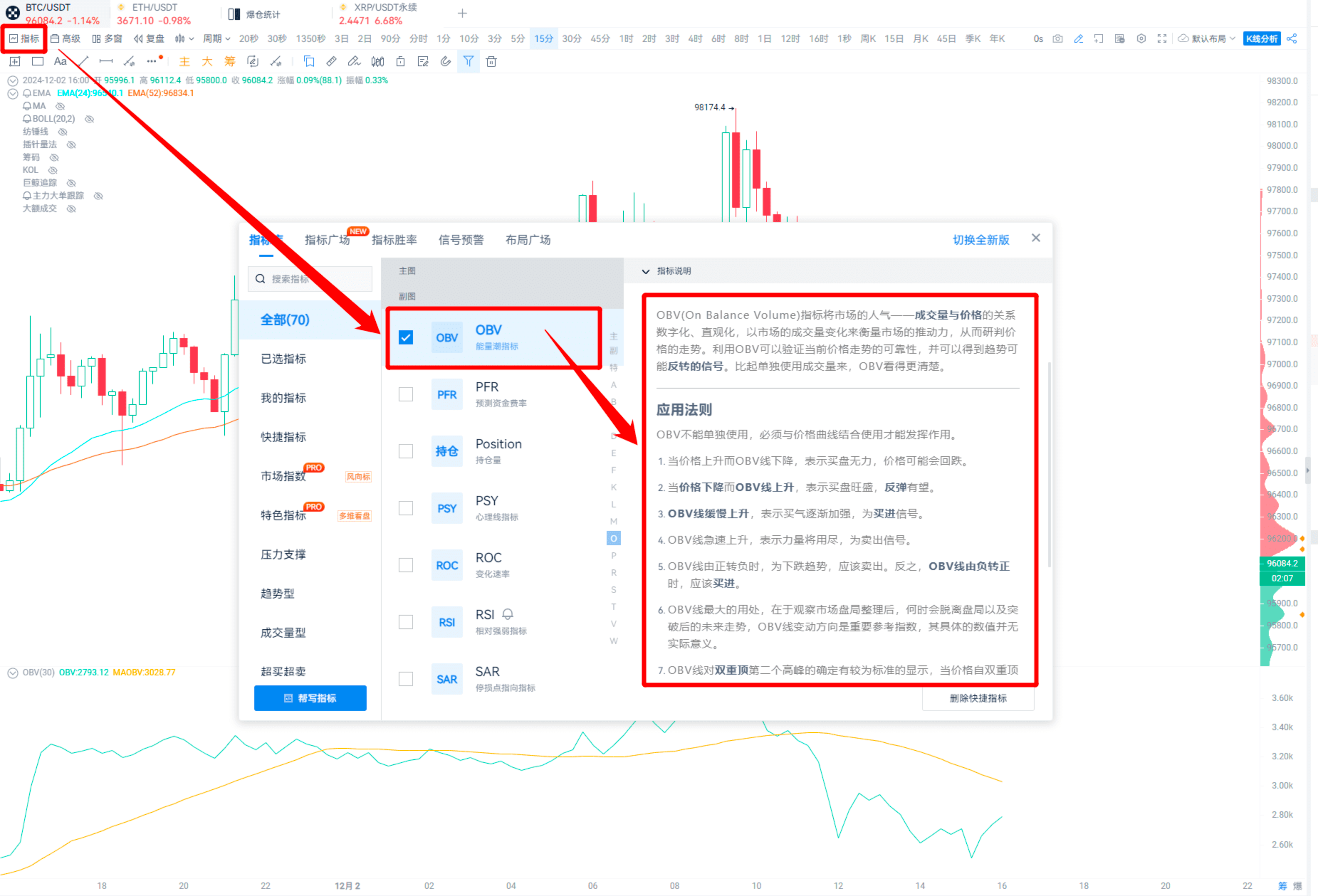Select the horizontal line measure tool
1318x896 pixels.
coord(105,61)
